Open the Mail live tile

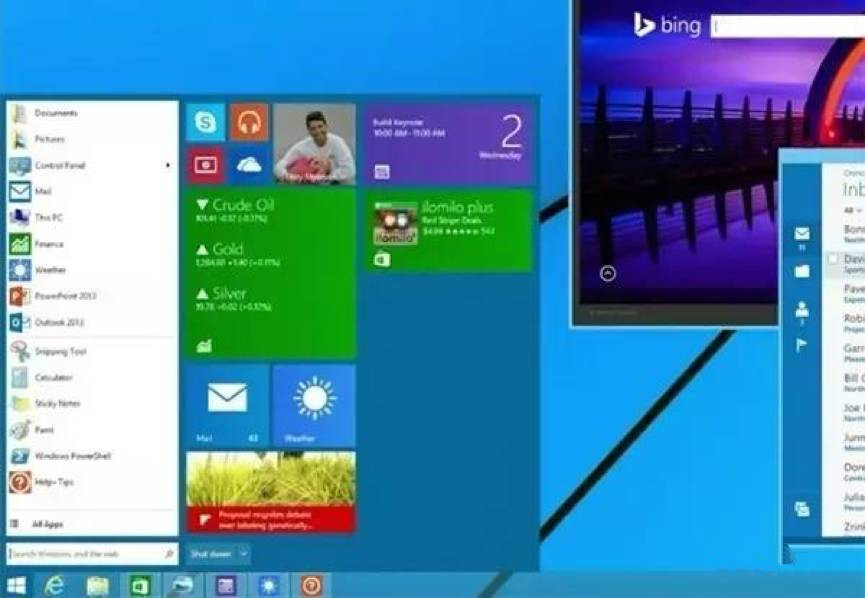(x=227, y=404)
